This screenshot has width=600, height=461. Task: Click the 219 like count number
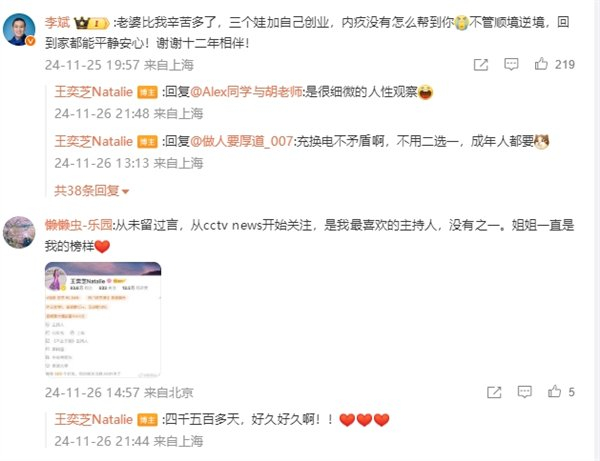point(565,64)
